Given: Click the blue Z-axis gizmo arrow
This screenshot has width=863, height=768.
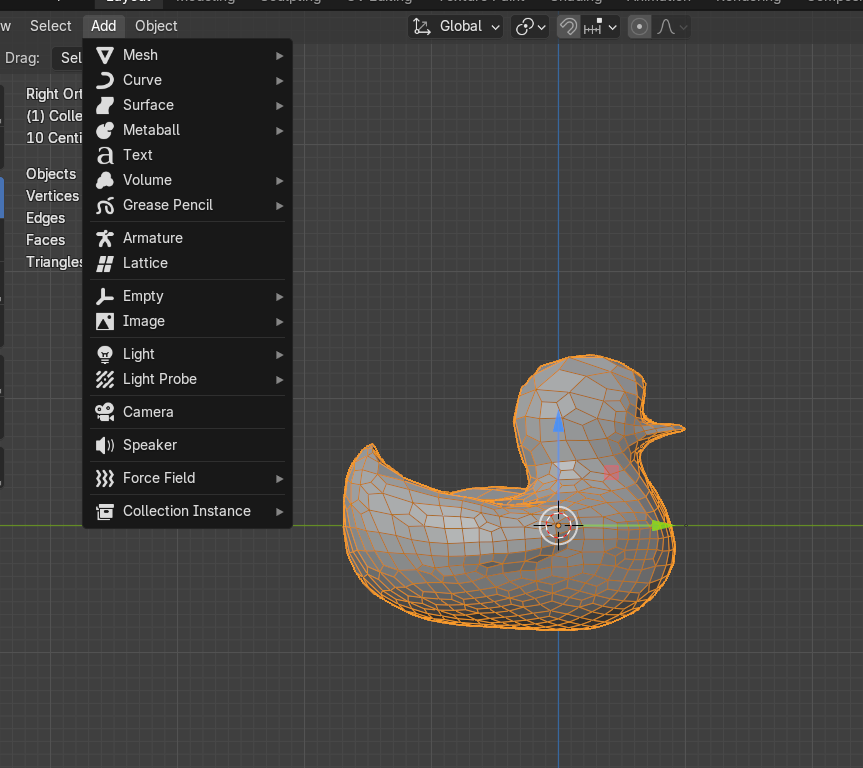Looking at the screenshot, I should click(558, 421).
